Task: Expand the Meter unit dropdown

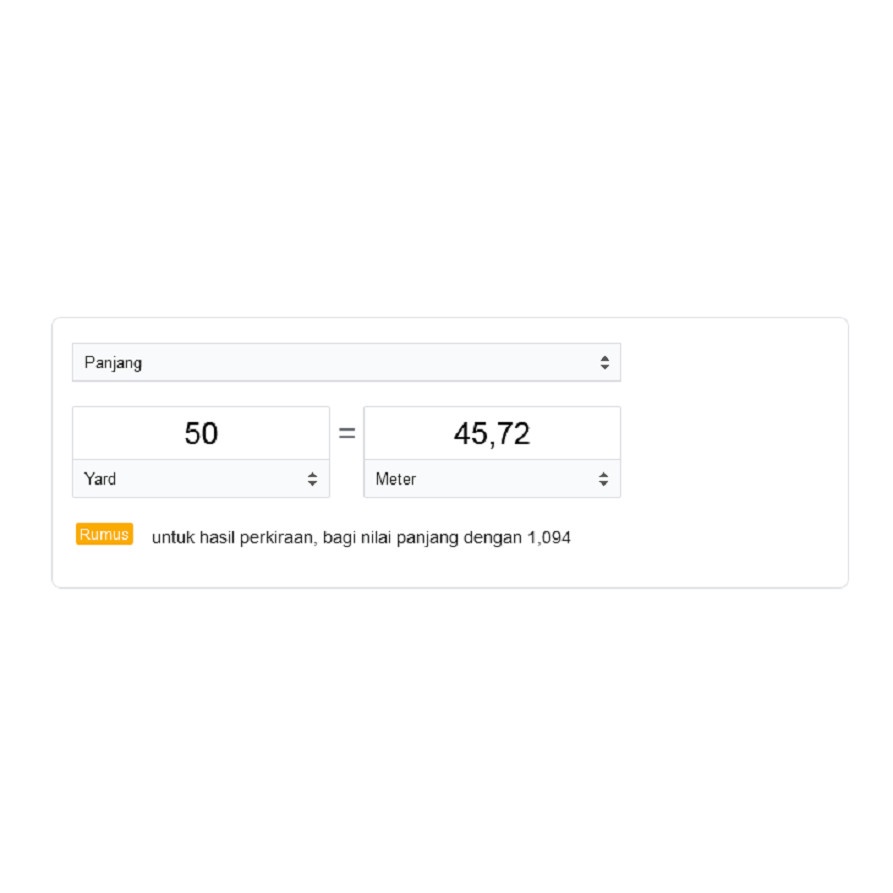Action: (x=491, y=479)
